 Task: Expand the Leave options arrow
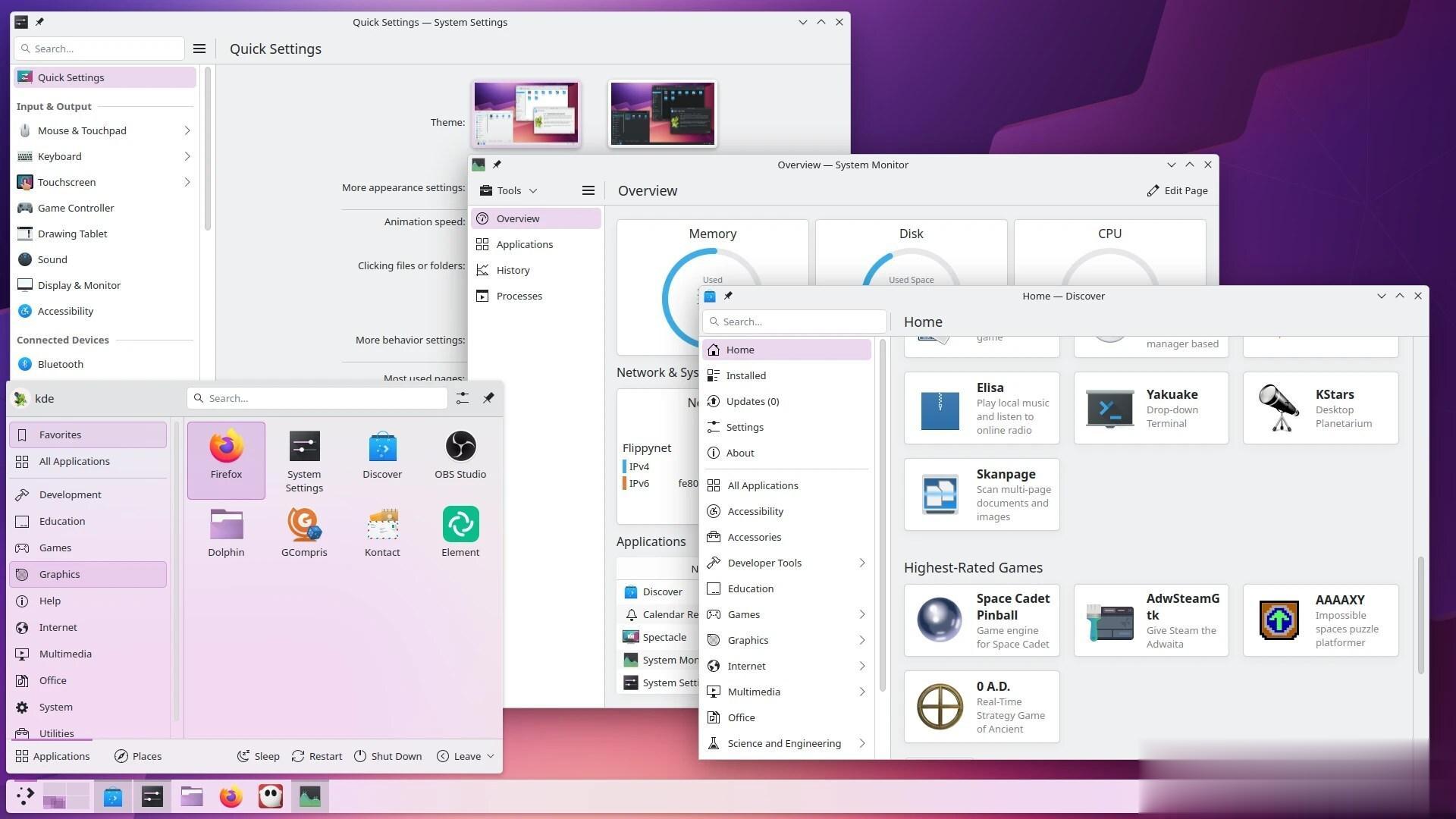[x=491, y=756]
